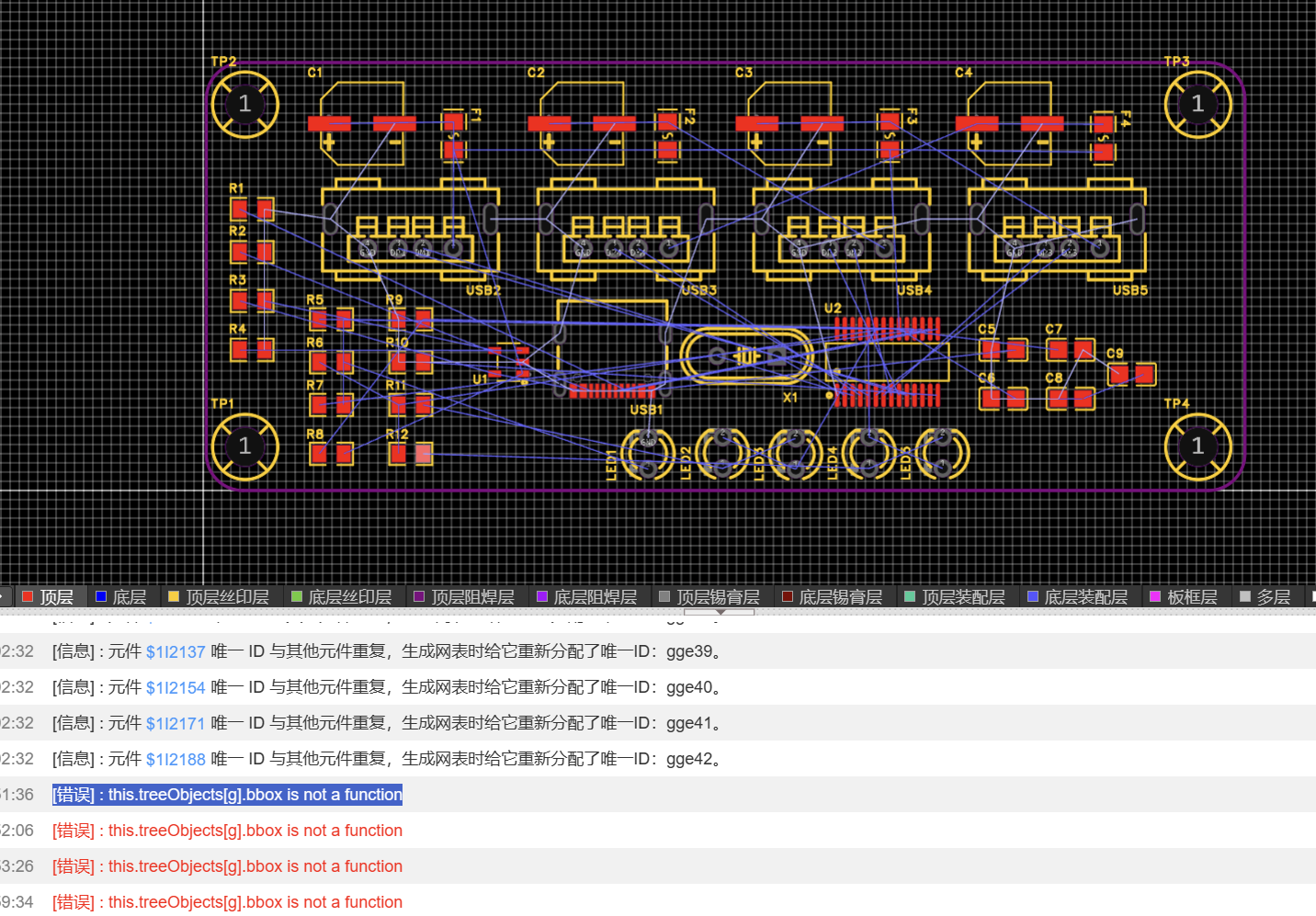Click the highlighted bbox error log entry
Viewport: 1316px width, 916px height.
(x=227, y=795)
